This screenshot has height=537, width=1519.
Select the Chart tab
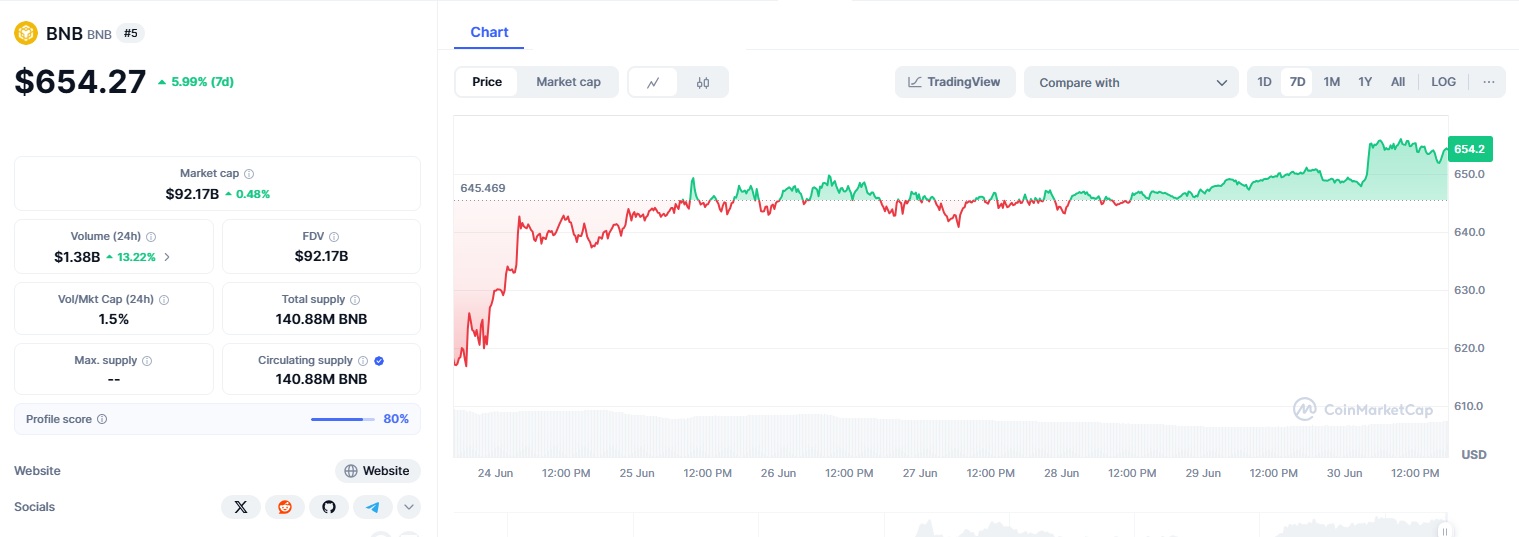coord(489,32)
